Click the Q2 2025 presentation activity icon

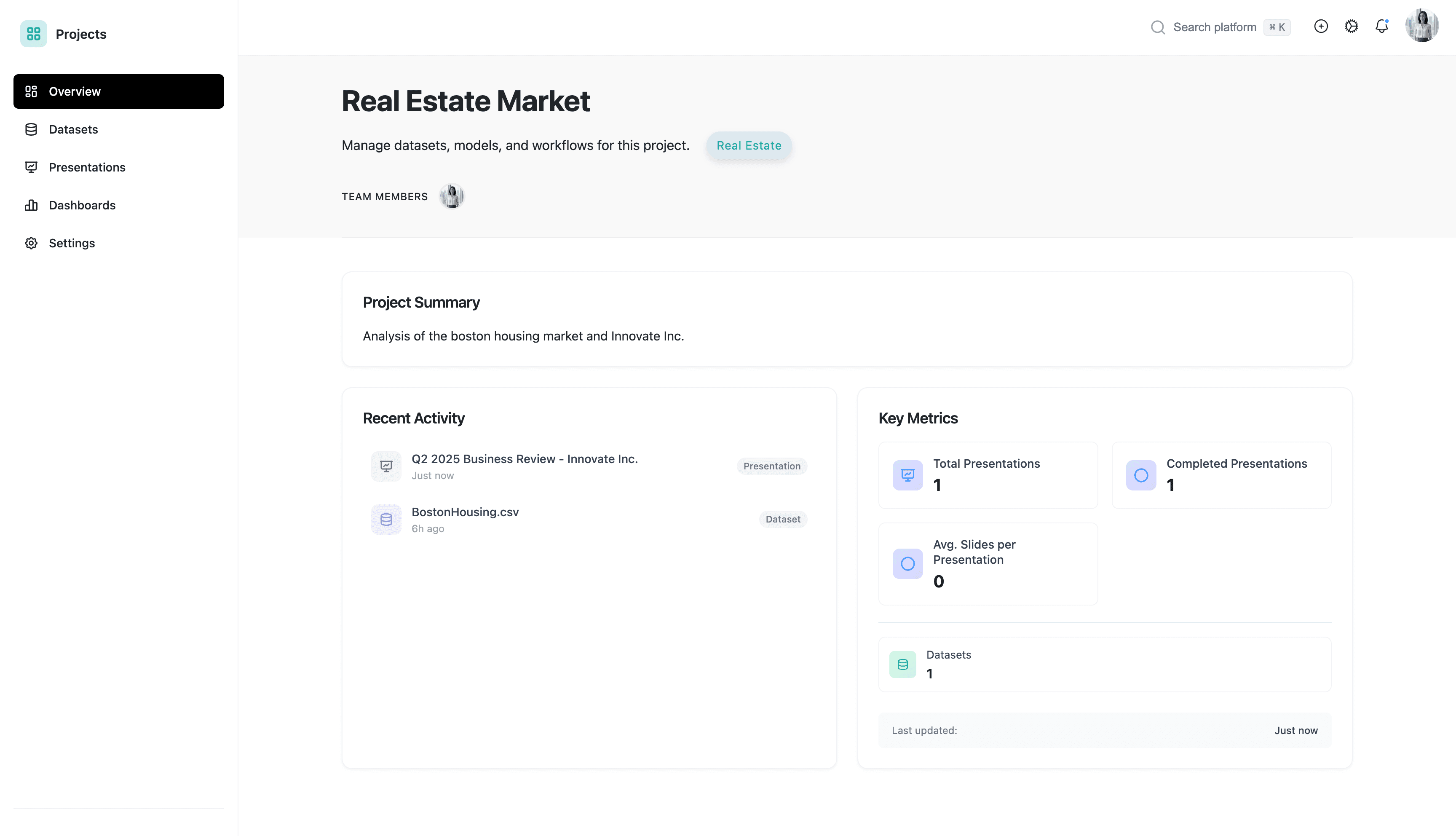point(386,466)
